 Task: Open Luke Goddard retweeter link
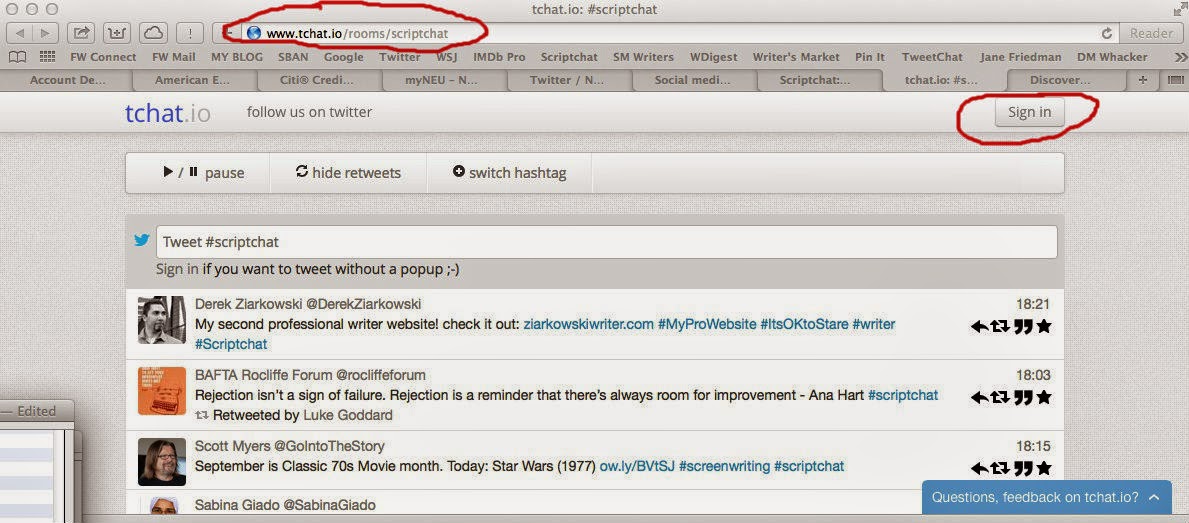pyautogui.click(x=348, y=415)
